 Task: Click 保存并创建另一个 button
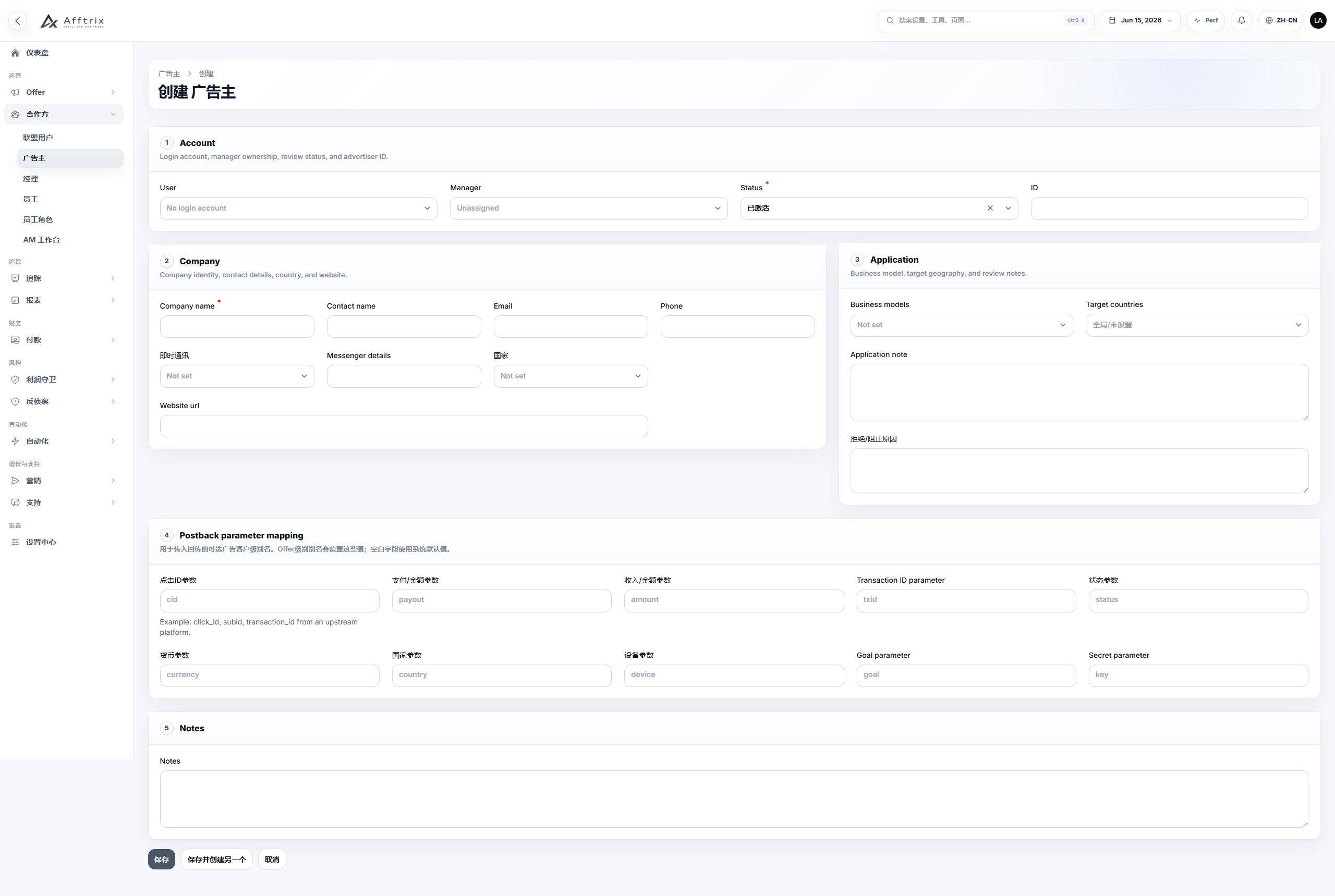pyautogui.click(x=217, y=860)
